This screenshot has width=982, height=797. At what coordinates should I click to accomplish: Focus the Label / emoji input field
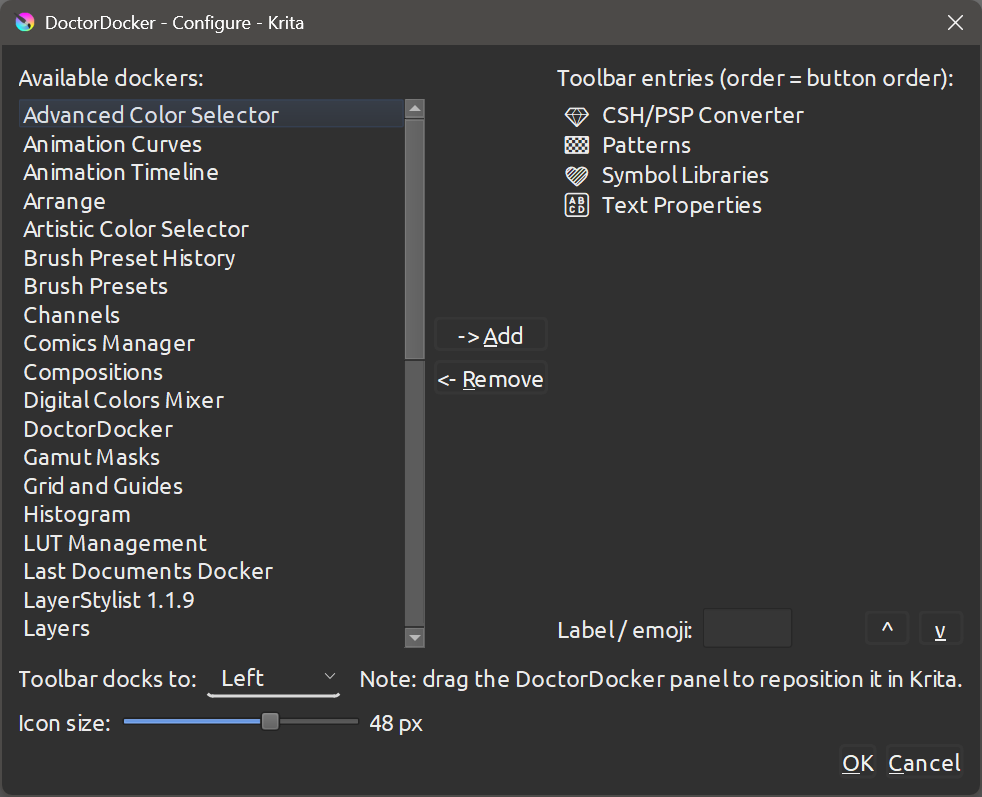coord(747,630)
